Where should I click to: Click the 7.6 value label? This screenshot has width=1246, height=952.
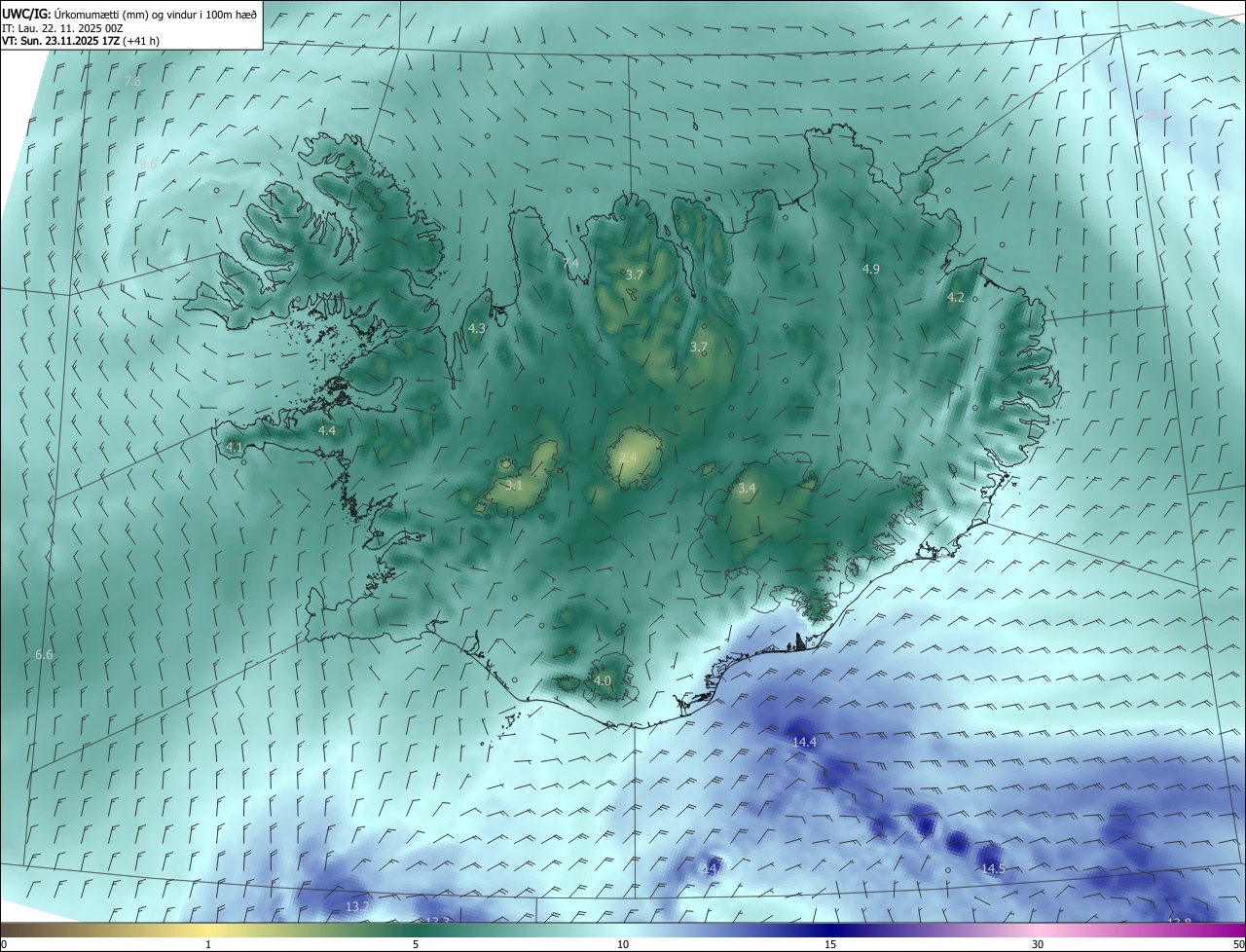coord(132,81)
